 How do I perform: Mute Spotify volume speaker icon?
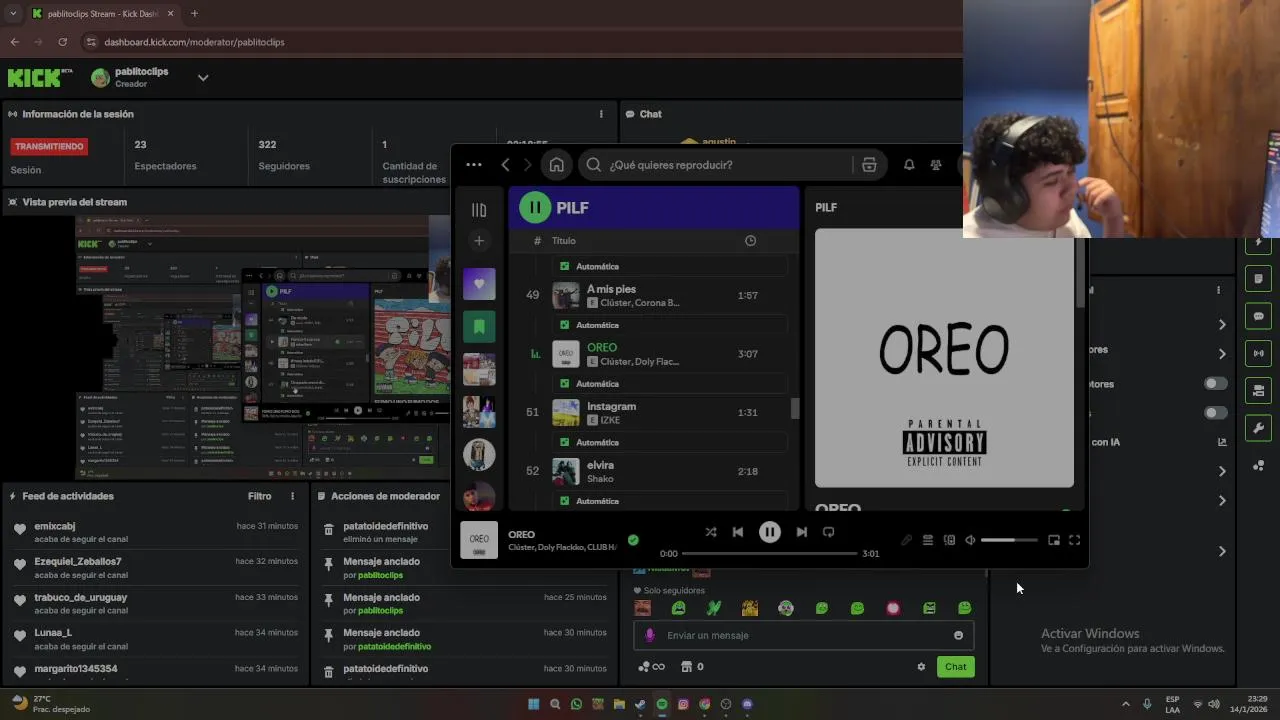coord(970,540)
